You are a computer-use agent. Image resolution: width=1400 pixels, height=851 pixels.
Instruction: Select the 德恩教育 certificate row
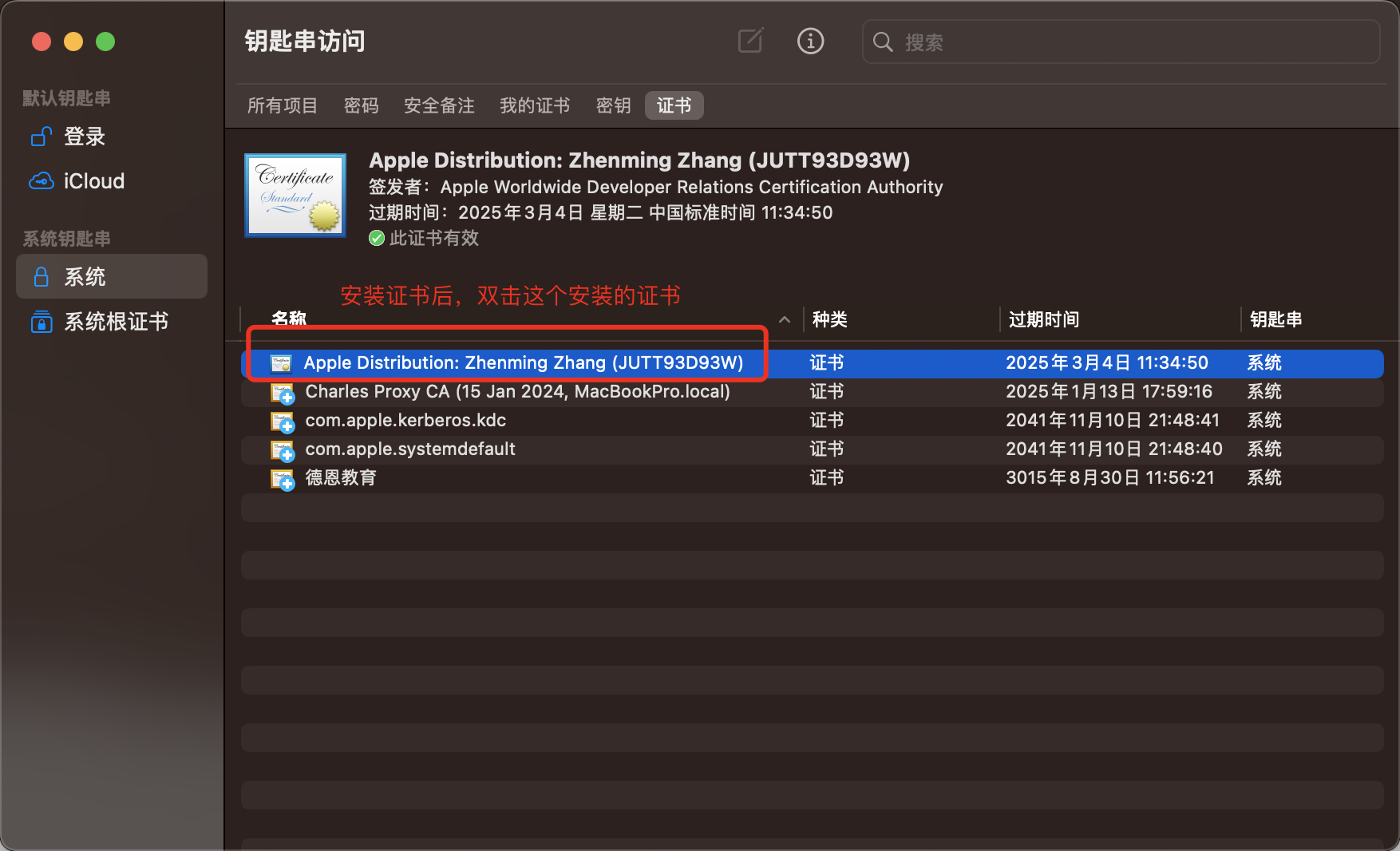[x=813, y=478]
